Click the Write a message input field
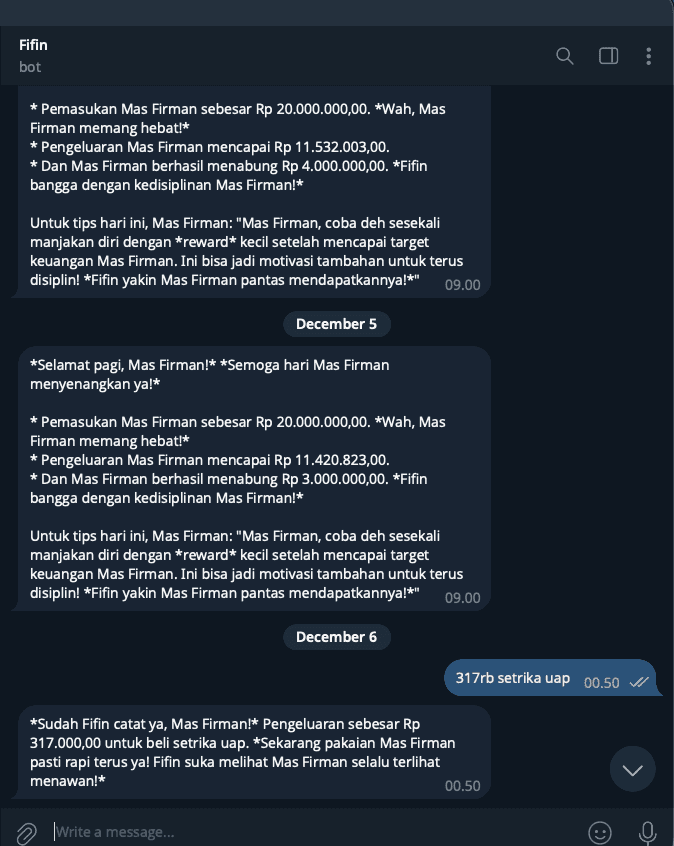Screen dimensions: 674x846 [313, 832]
